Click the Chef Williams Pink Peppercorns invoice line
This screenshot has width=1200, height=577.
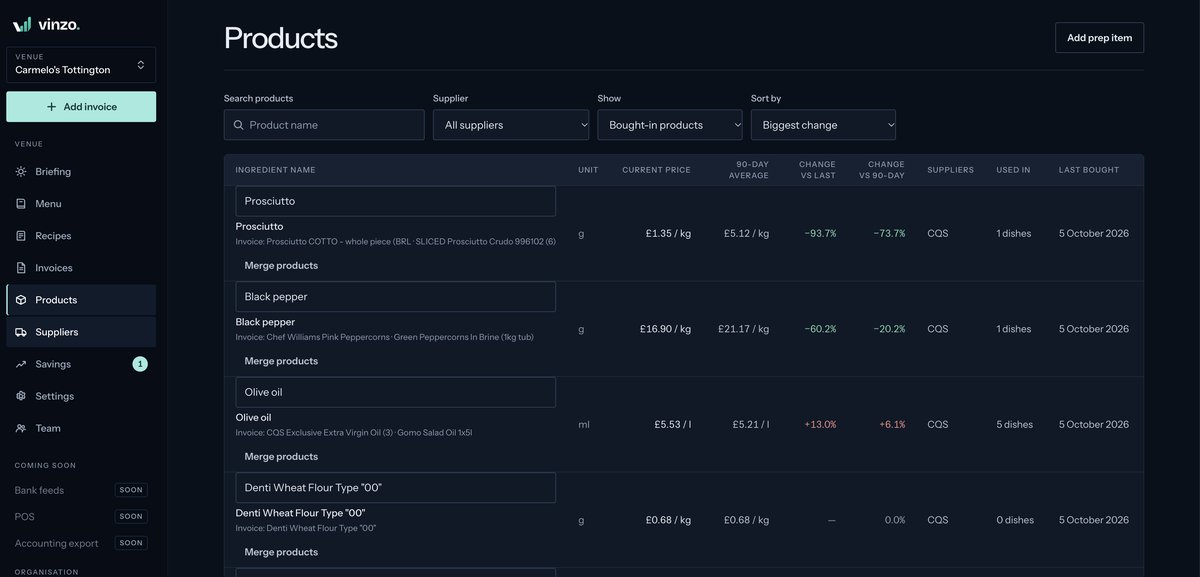385,337
